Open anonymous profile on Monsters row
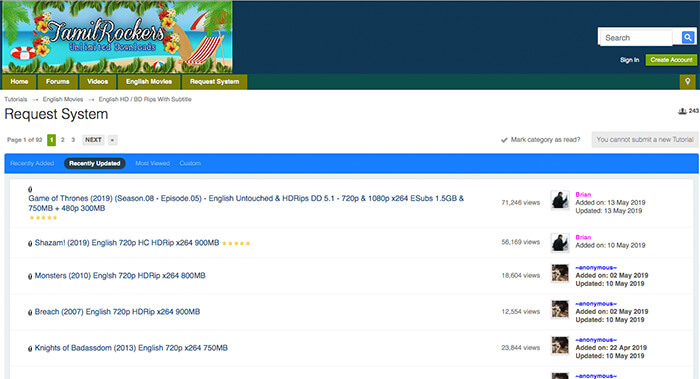This screenshot has height=379, width=700. point(596,267)
